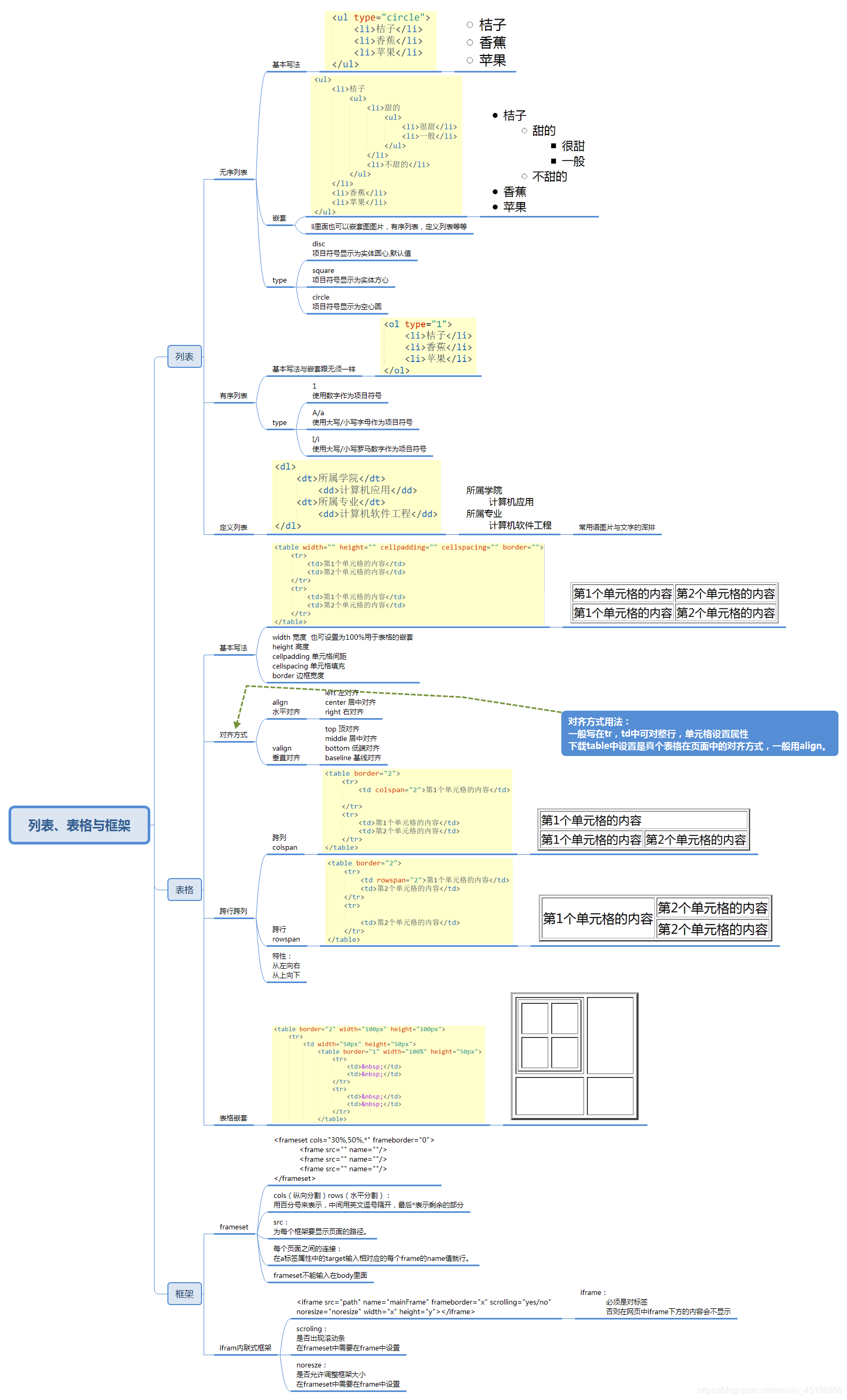Click the cols（纵向分割）rows（水平分割） note

(x=368, y=1200)
